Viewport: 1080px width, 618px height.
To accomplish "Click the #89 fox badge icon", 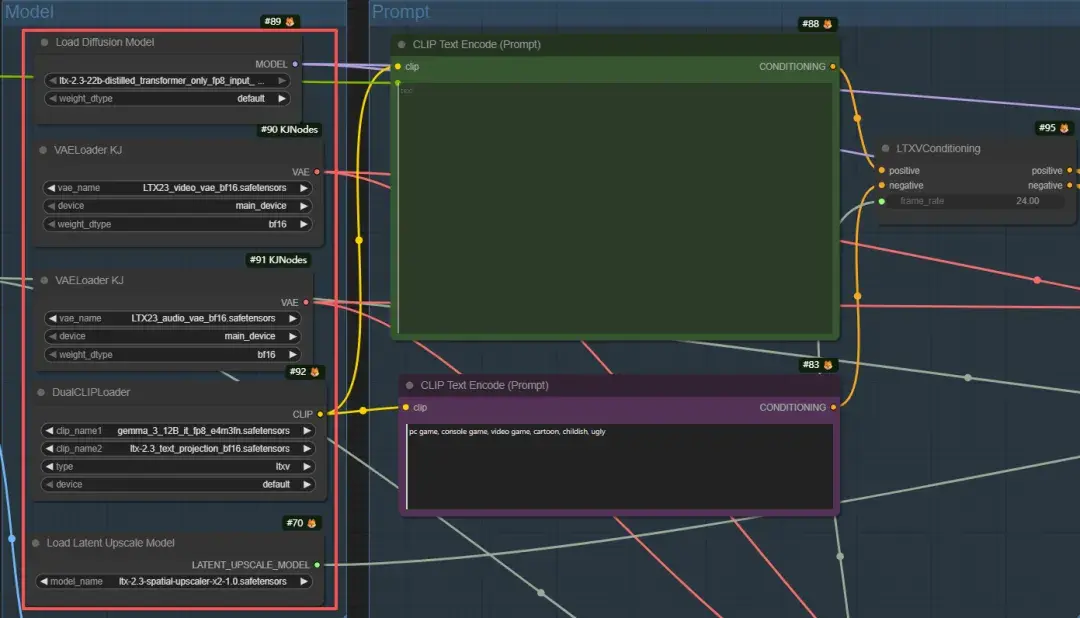I will [290, 21].
